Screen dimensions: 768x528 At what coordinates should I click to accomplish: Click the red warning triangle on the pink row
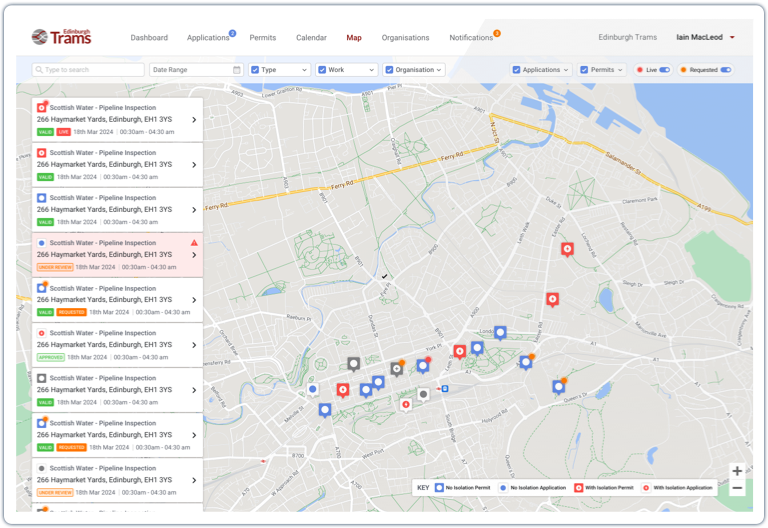194,242
